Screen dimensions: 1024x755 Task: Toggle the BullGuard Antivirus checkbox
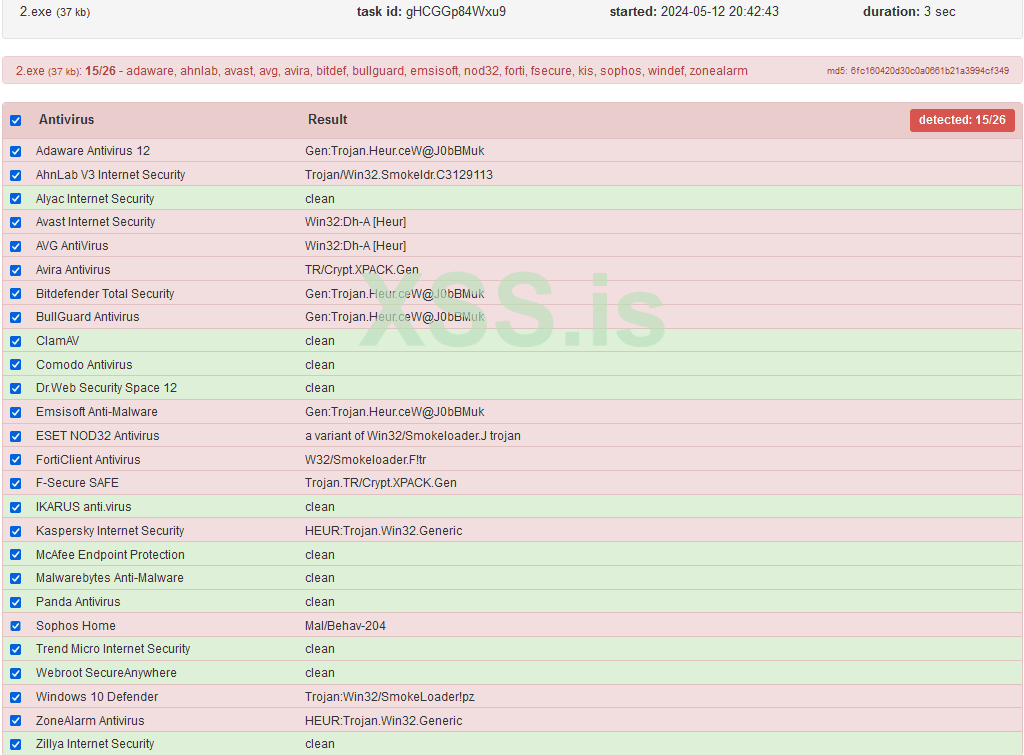[x=16, y=317]
